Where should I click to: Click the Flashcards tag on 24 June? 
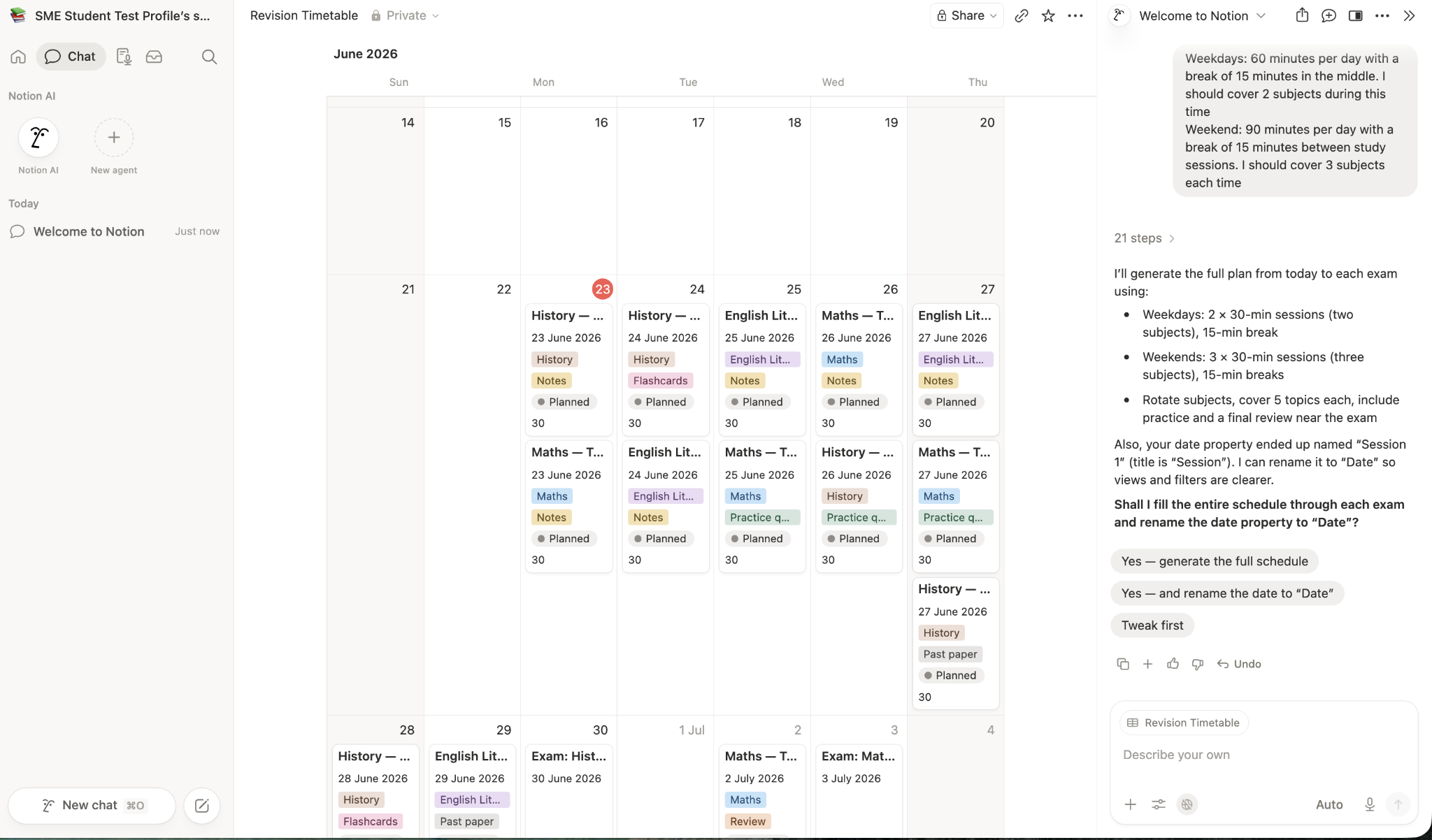[x=660, y=381]
